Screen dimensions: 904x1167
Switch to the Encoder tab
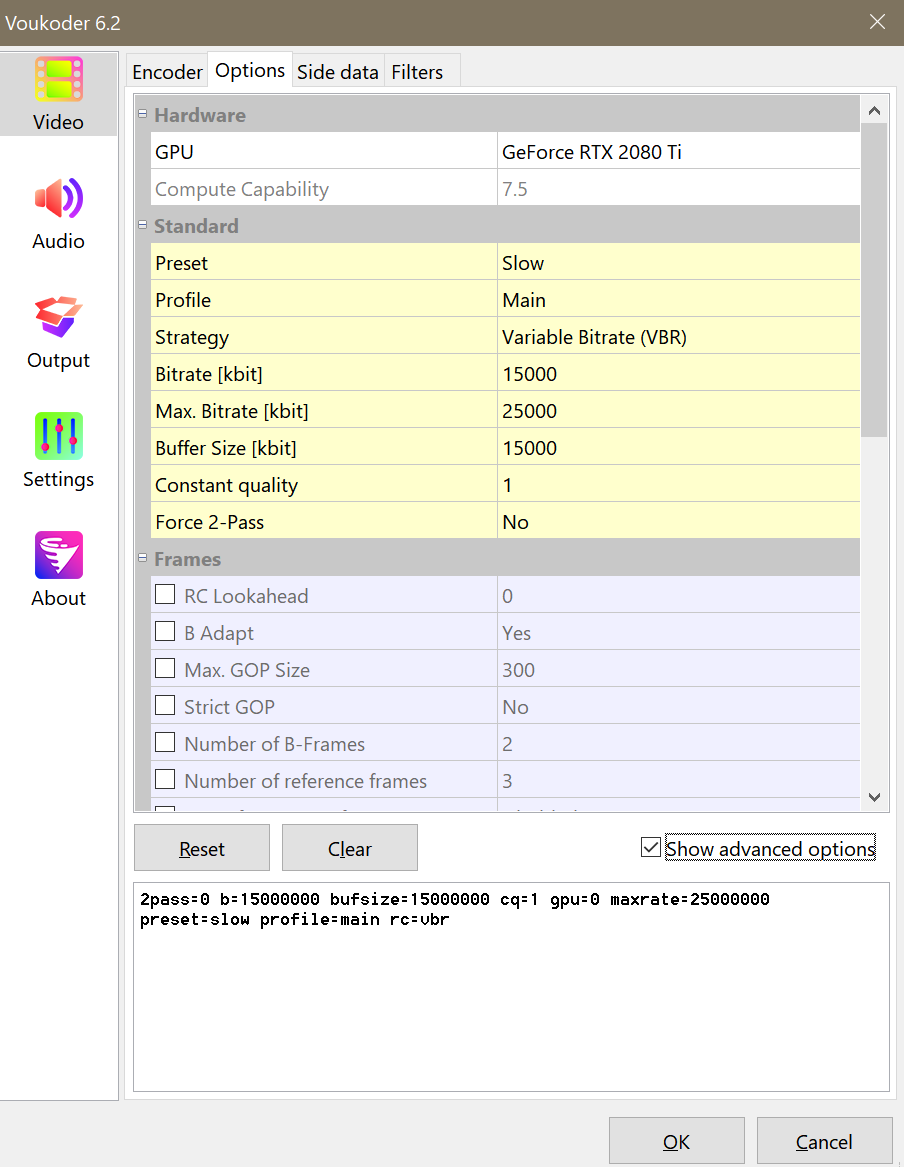[x=167, y=72]
